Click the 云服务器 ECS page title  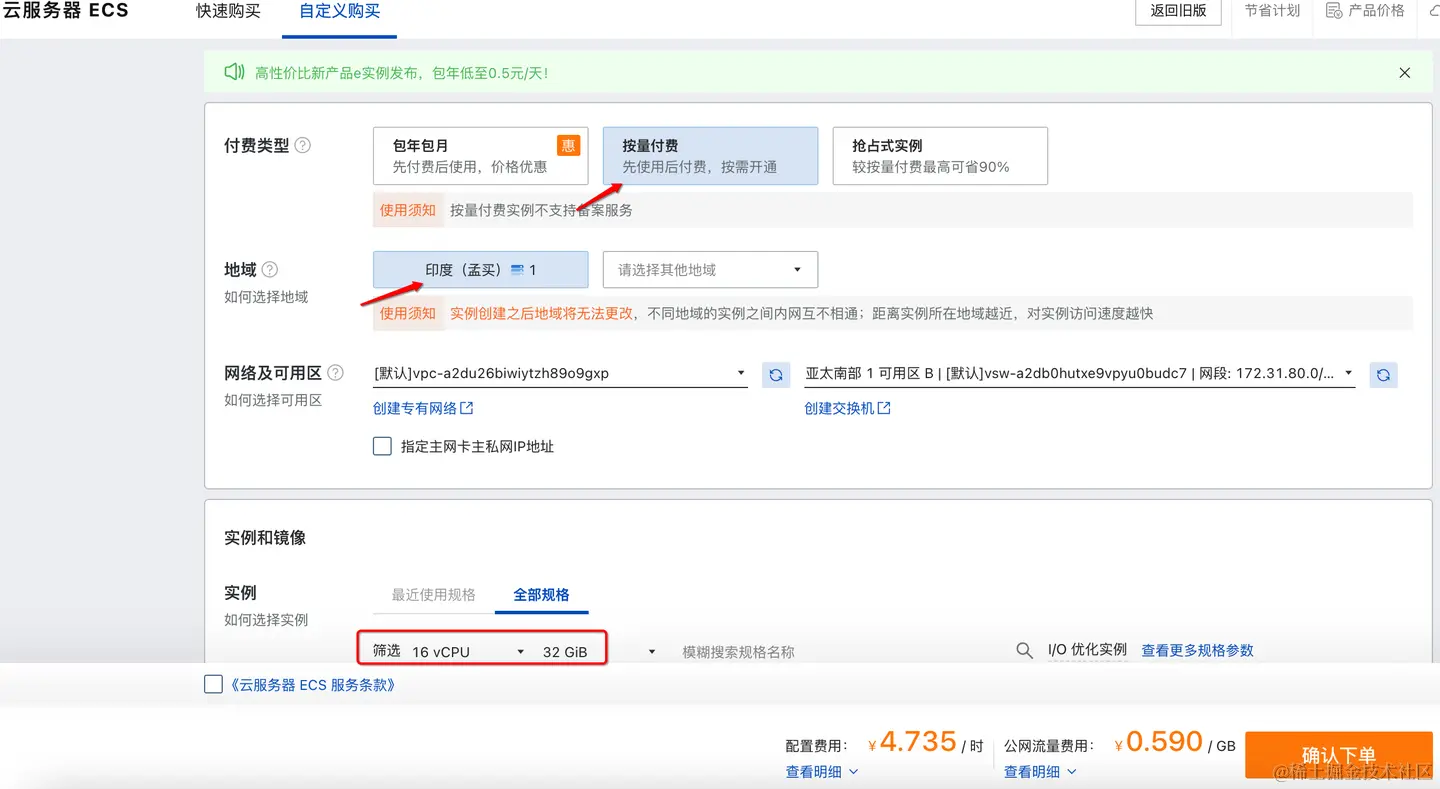tap(65, 11)
